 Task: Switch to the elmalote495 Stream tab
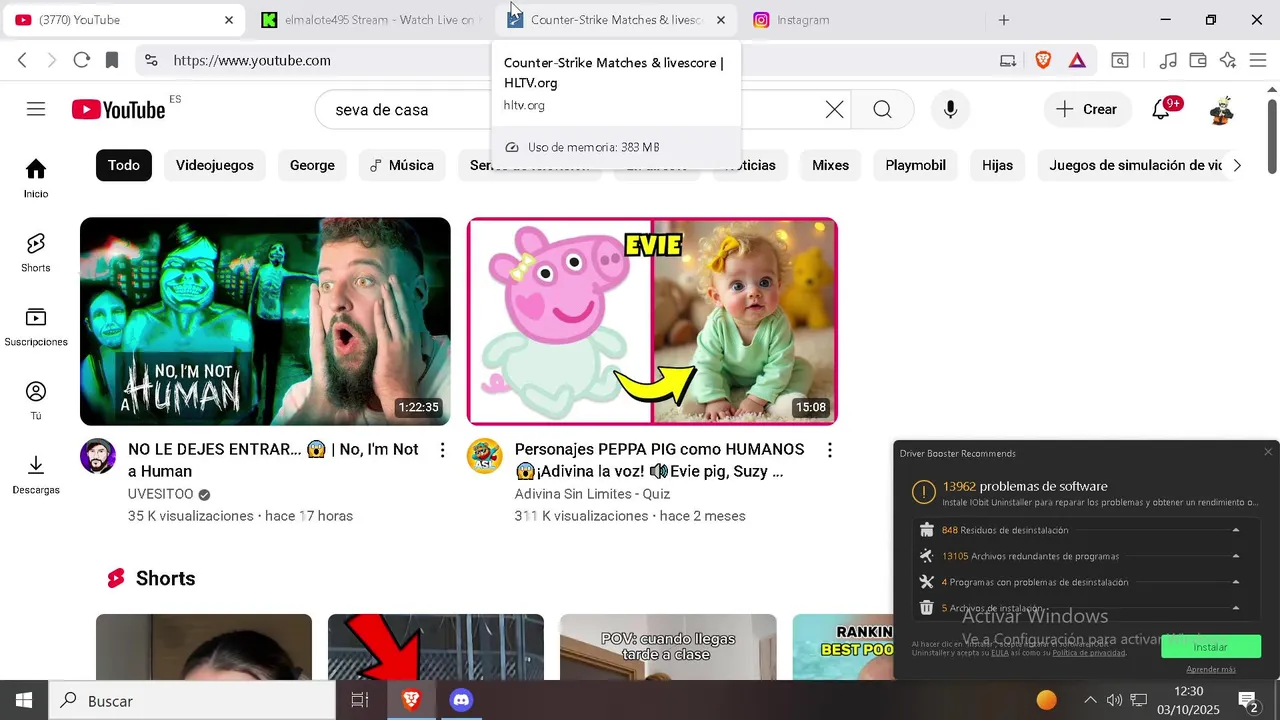tap(370, 20)
